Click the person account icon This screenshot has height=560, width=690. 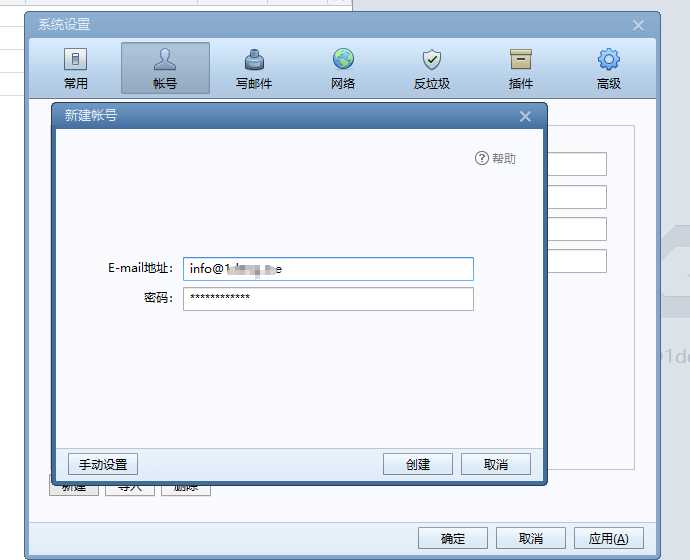click(x=165, y=59)
